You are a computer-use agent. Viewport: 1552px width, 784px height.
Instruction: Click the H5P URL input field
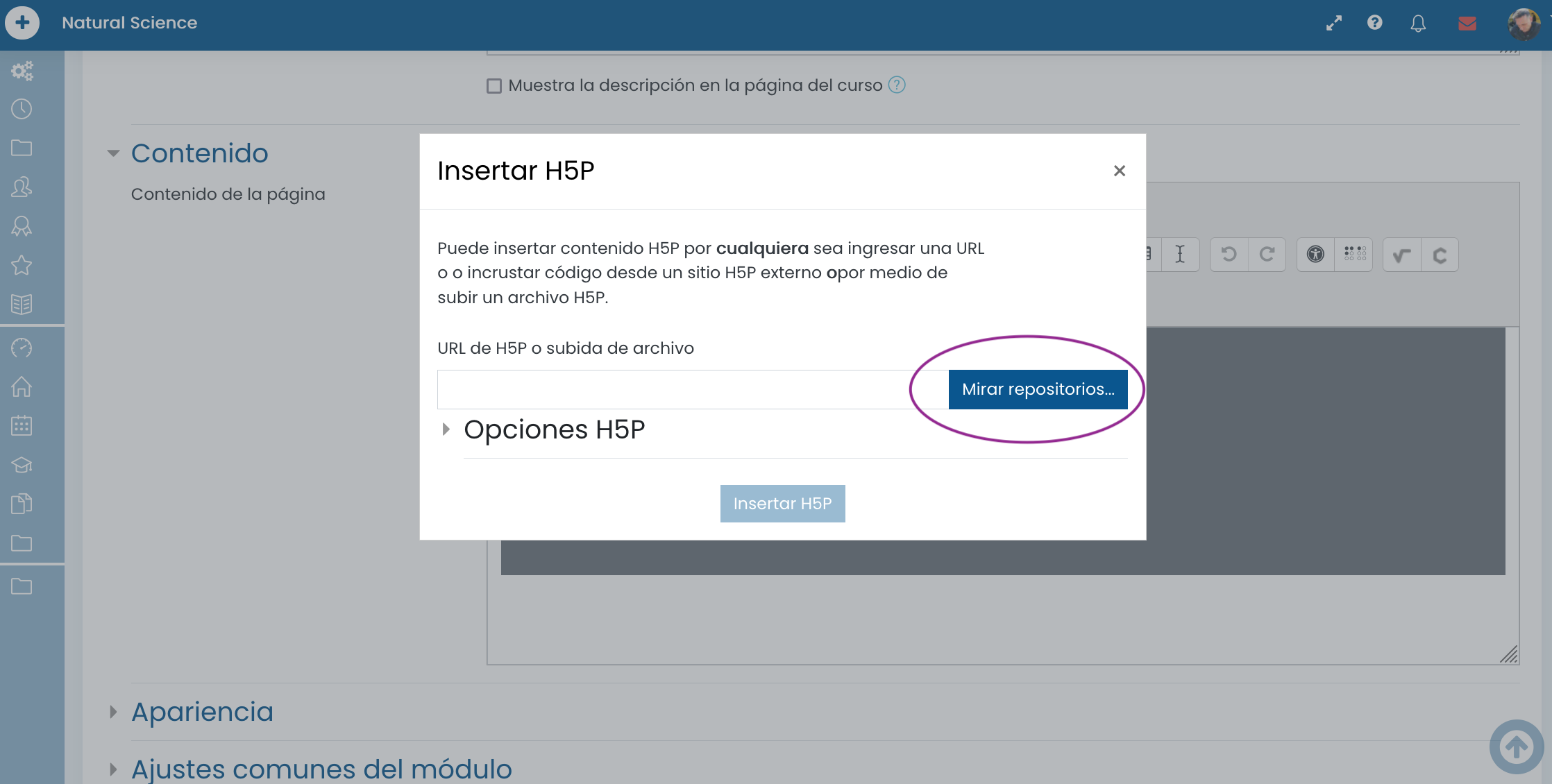point(693,389)
